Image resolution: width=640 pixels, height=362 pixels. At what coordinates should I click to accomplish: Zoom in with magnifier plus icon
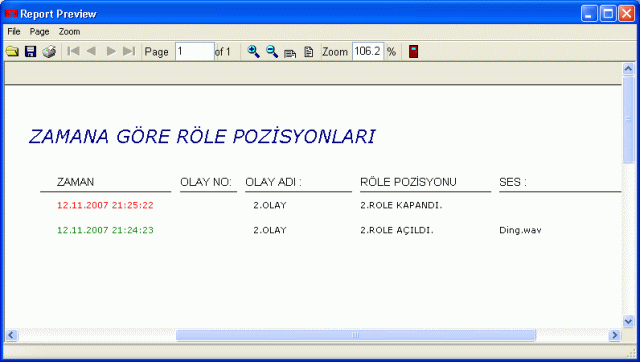coord(253,51)
